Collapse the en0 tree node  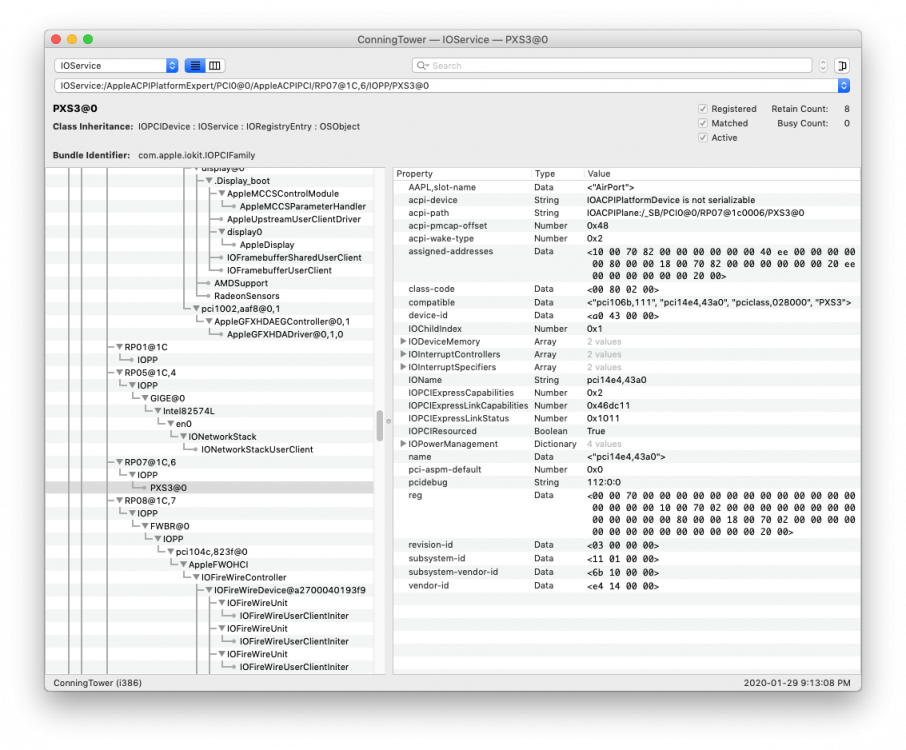click(x=170, y=424)
